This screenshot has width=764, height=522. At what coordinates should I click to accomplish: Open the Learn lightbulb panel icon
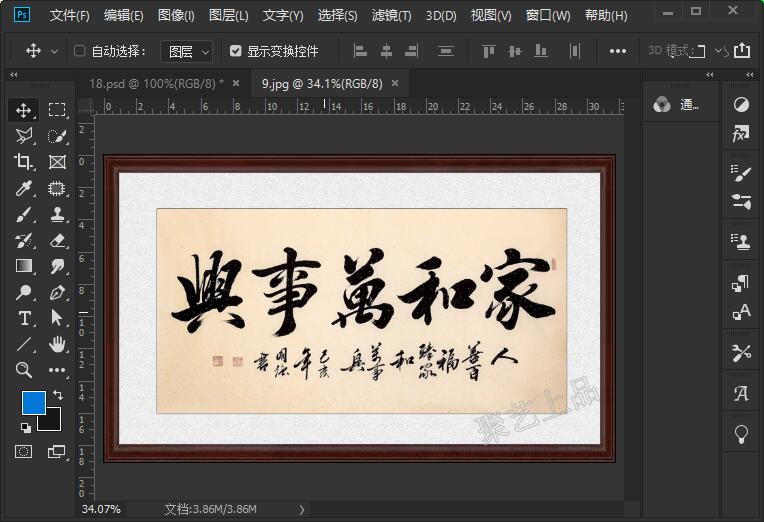[741, 433]
